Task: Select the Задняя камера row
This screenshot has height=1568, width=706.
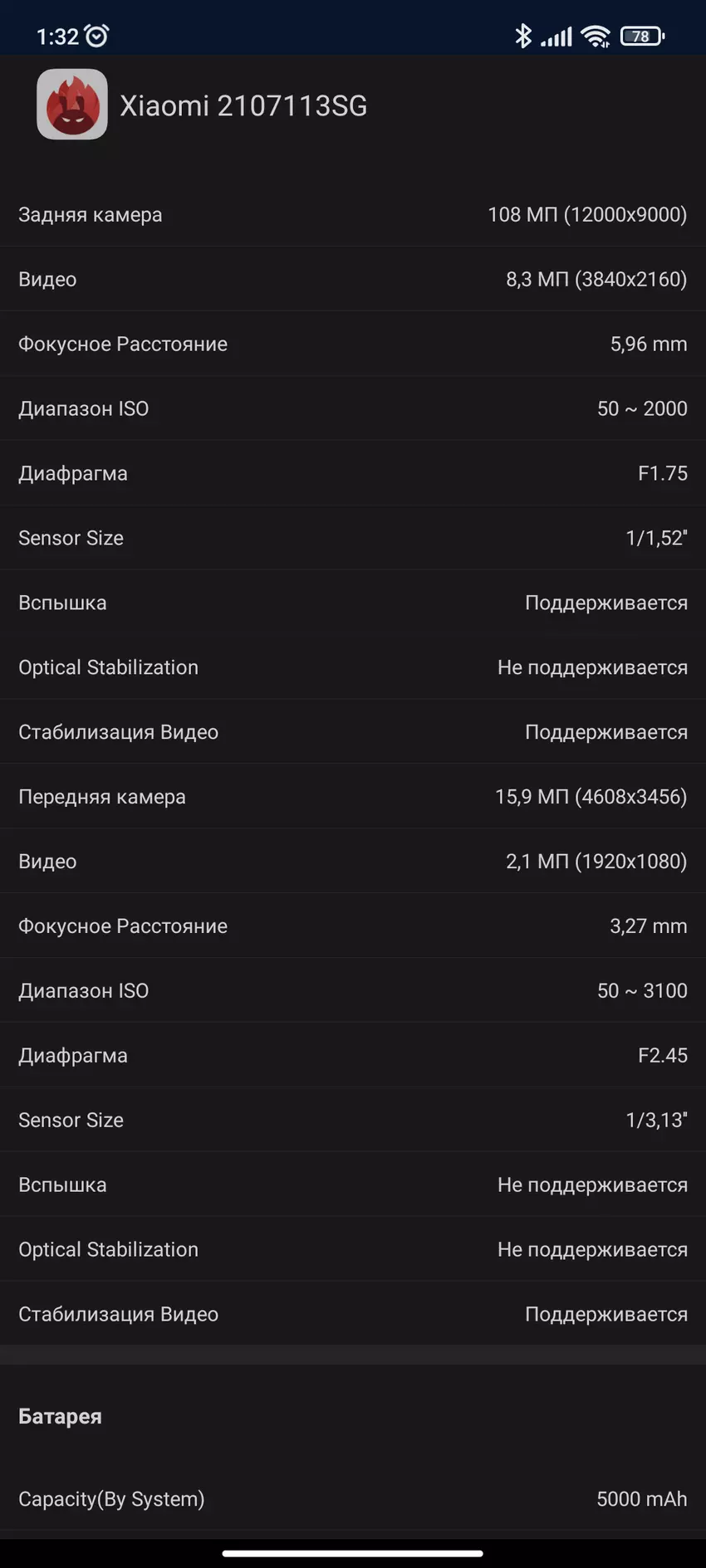Action: (352, 215)
